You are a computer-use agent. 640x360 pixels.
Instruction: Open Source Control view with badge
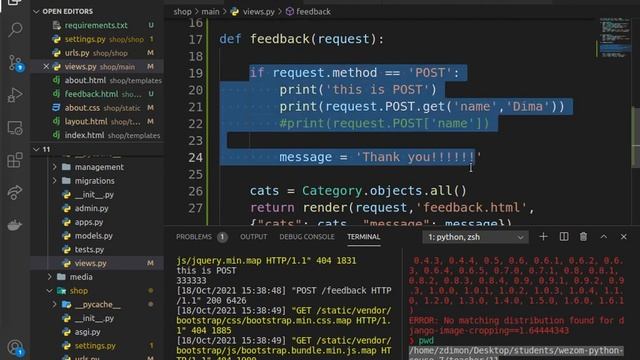point(16,63)
